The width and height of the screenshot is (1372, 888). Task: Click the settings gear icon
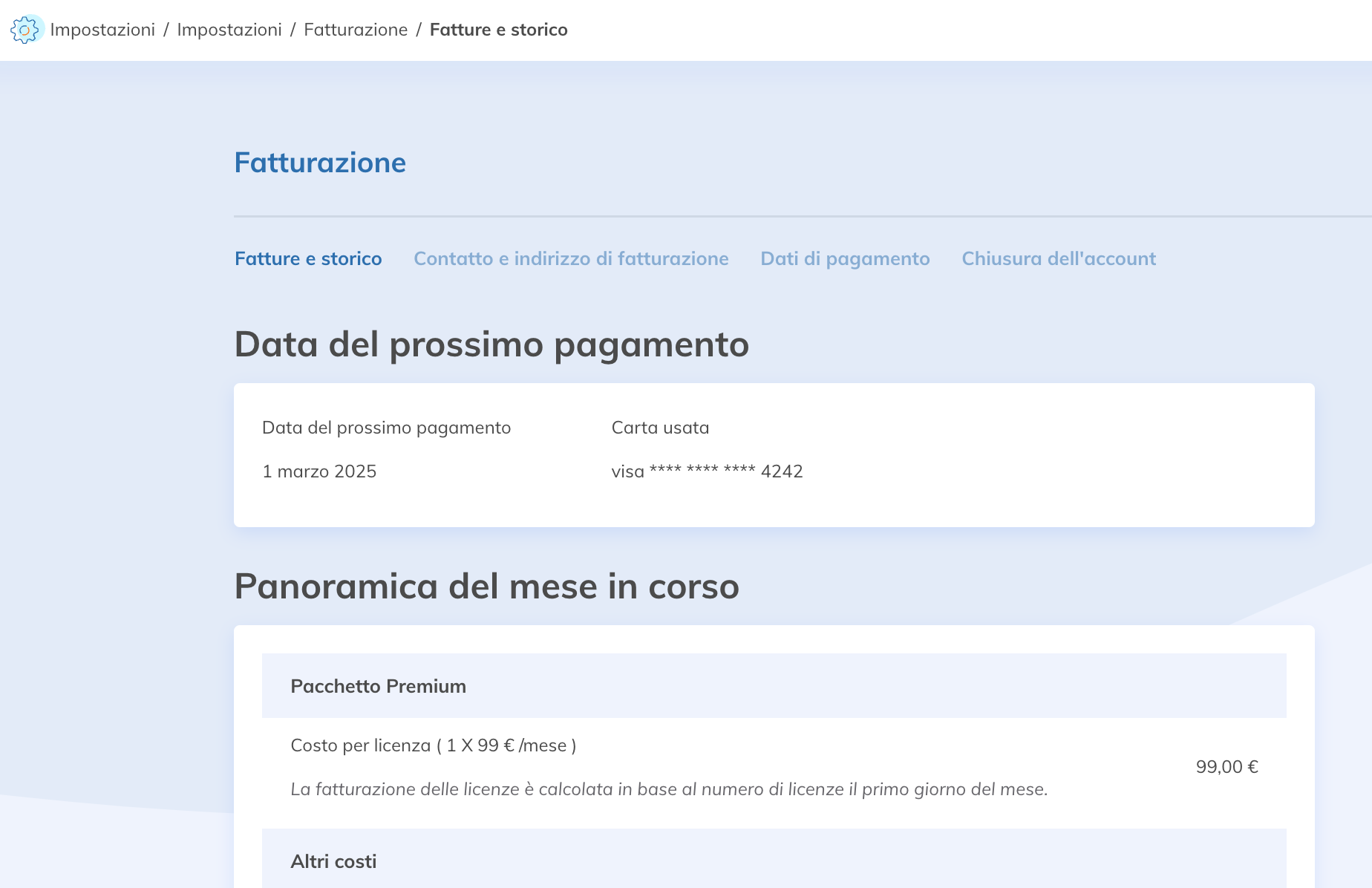click(x=26, y=30)
